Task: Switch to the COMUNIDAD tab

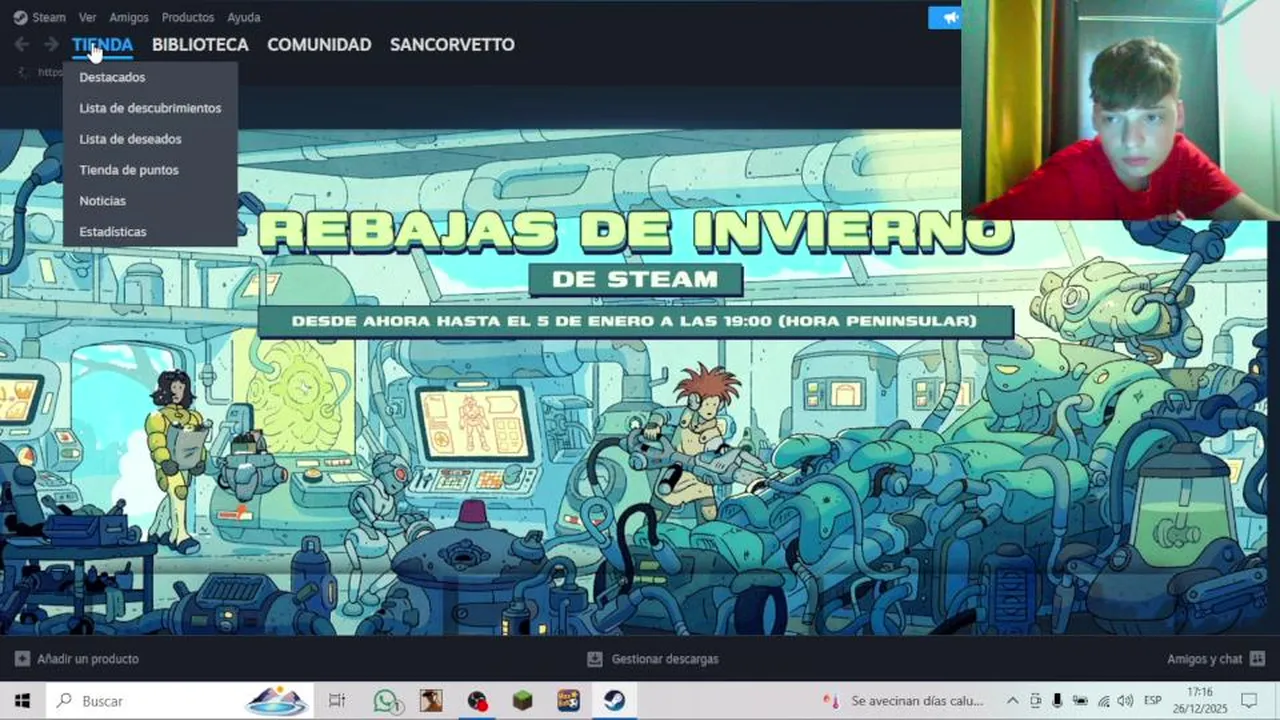Action: (x=319, y=45)
